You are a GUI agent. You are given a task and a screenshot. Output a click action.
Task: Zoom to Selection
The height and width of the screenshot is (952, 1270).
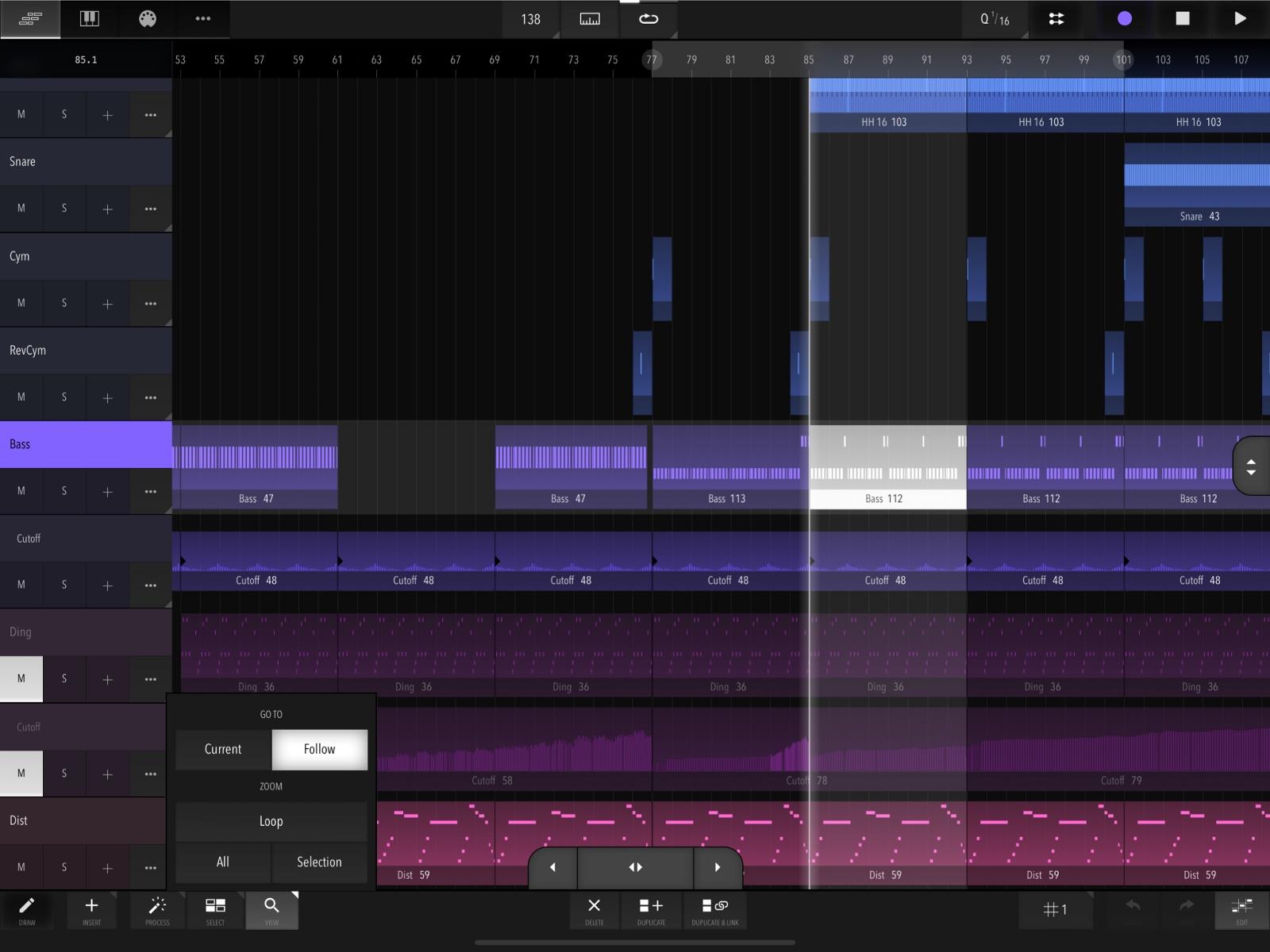click(x=319, y=862)
